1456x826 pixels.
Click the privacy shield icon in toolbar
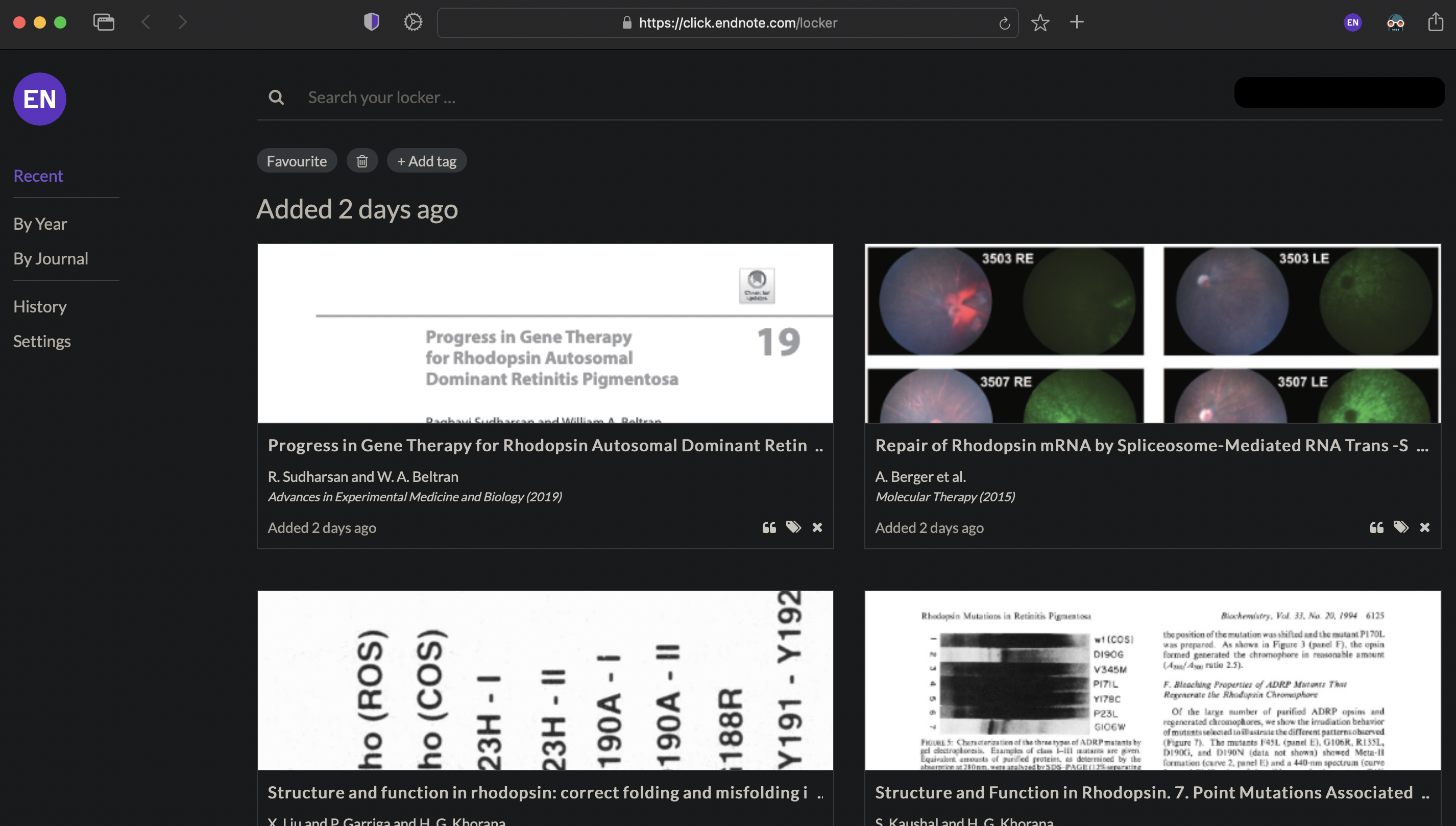click(x=372, y=22)
